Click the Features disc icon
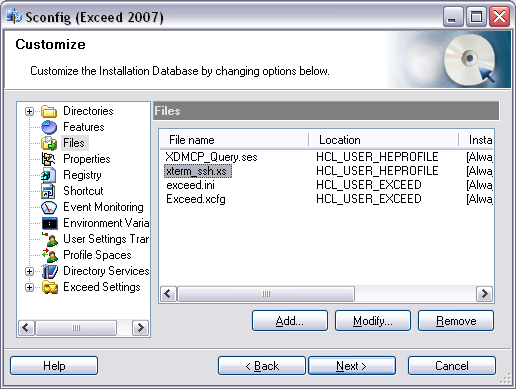516x389 pixels. [x=49, y=127]
